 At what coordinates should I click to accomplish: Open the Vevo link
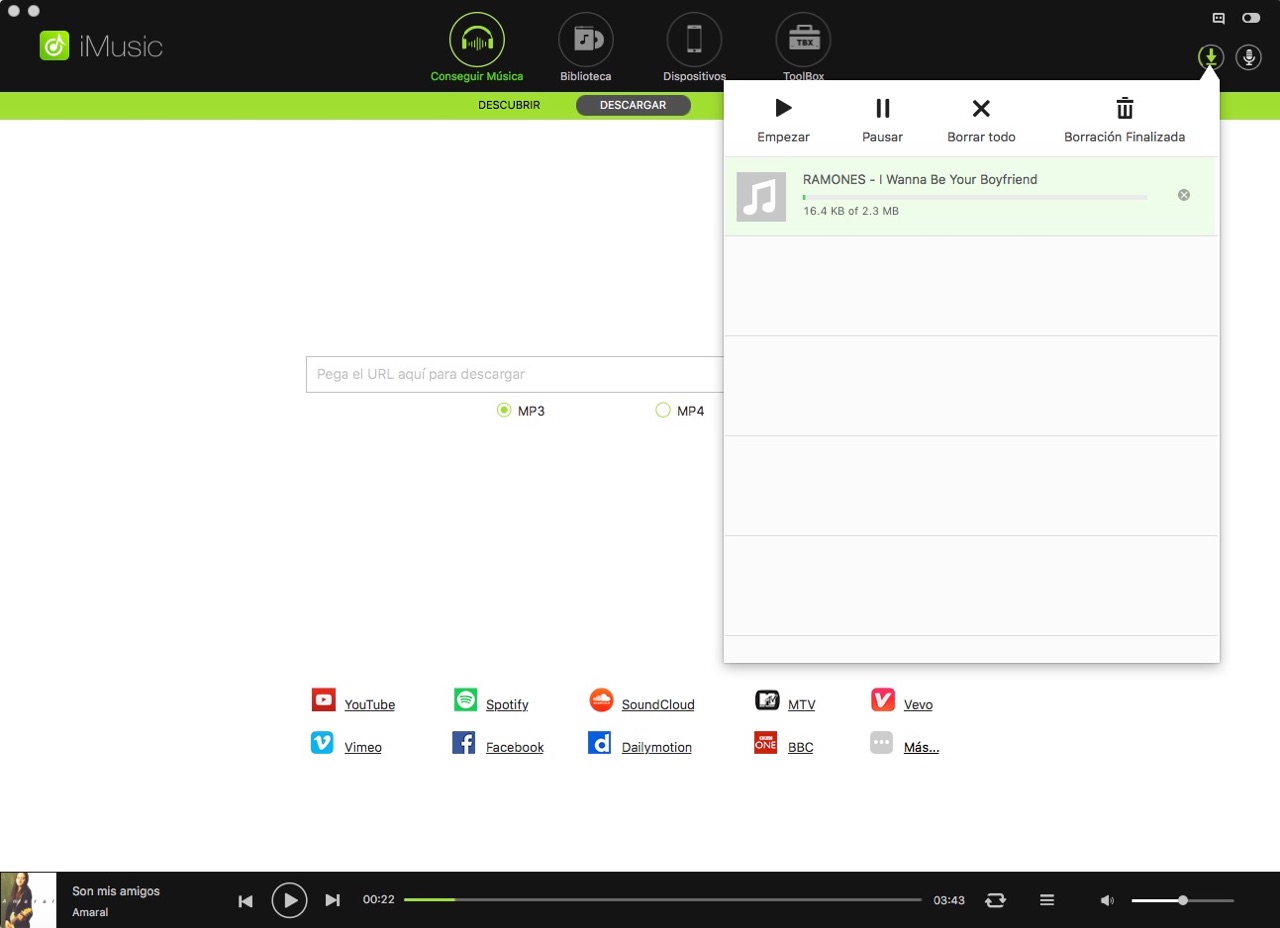pyautogui.click(x=918, y=705)
